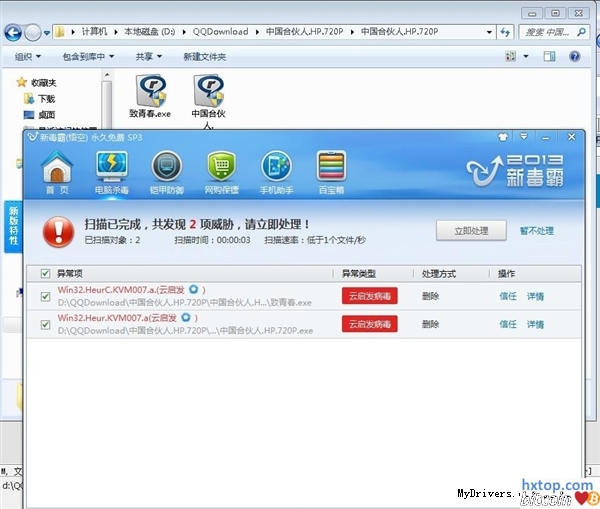Open the 新版特性 side tab
The height and width of the screenshot is (509, 600).
[x=13, y=225]
